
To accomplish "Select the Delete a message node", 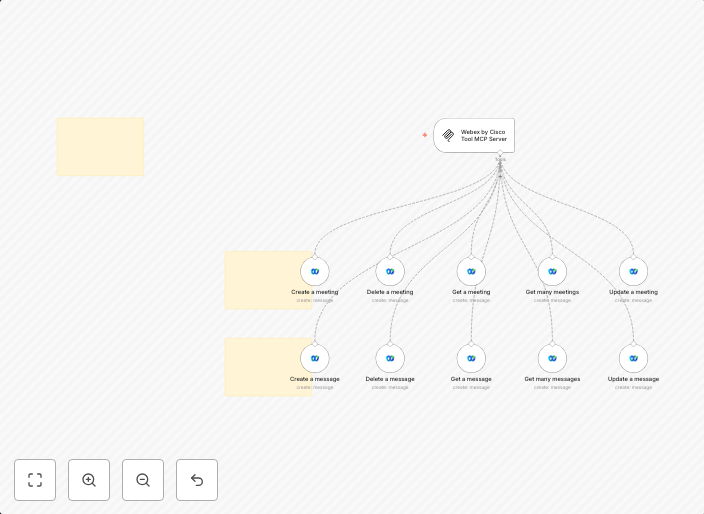I will [x=390, y=358].
